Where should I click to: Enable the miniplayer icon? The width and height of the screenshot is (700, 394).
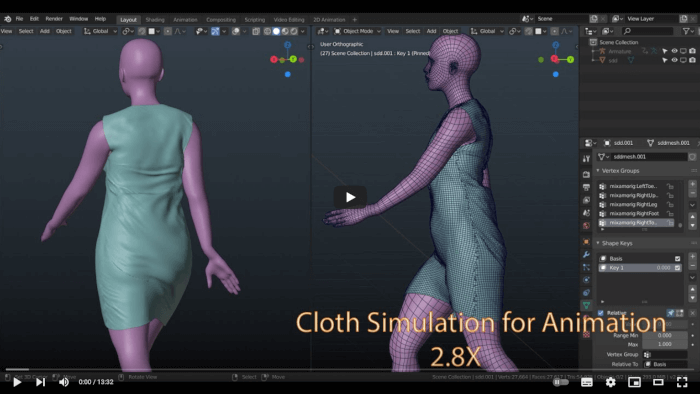pyautogui.click(x=634, y=382)
